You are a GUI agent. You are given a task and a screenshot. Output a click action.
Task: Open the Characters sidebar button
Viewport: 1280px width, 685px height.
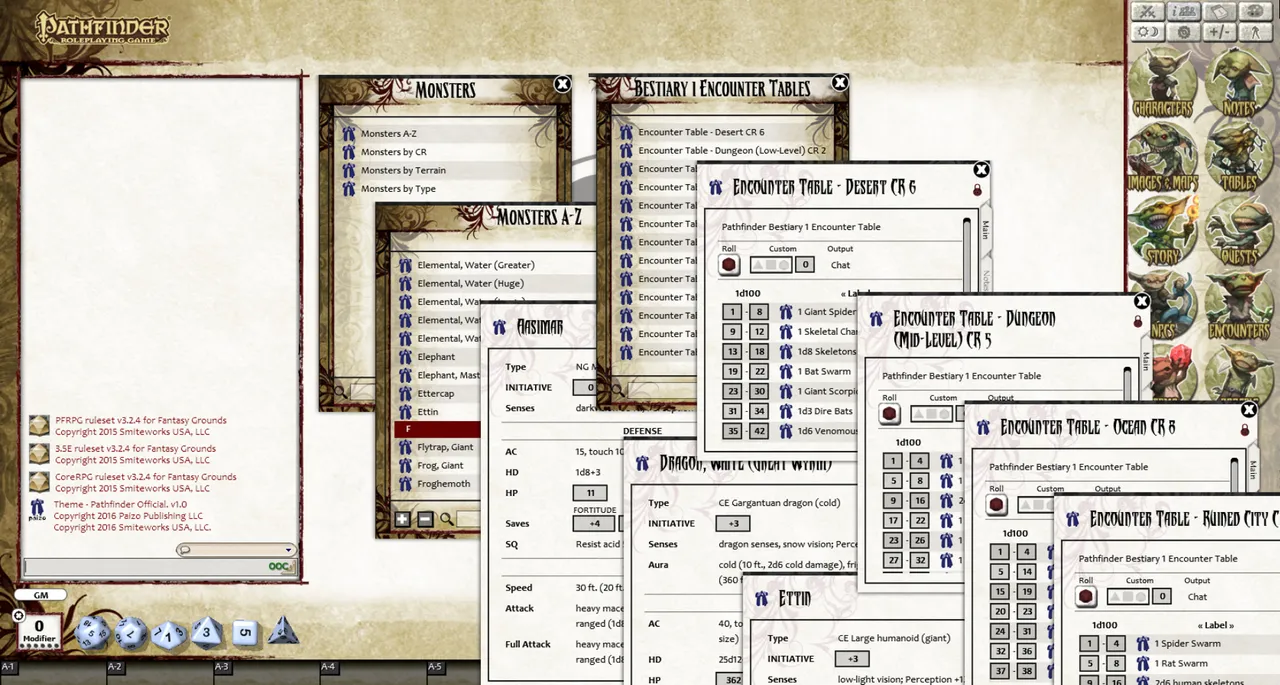pos(1162,84)
